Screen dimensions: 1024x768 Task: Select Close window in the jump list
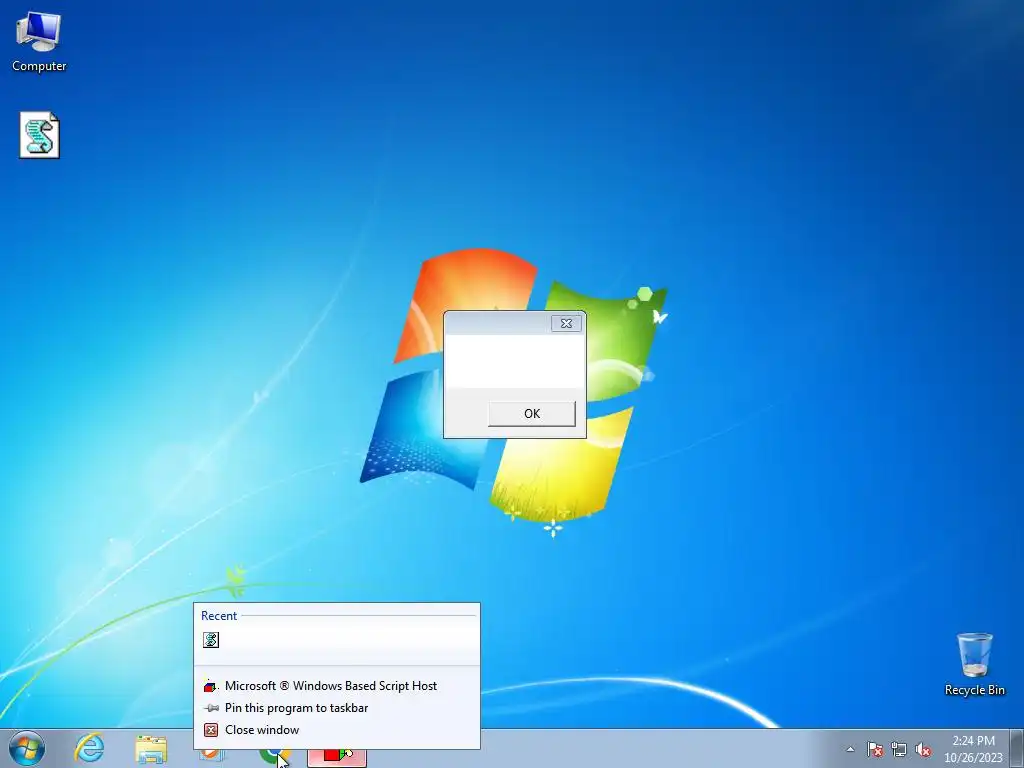(337, 730)
